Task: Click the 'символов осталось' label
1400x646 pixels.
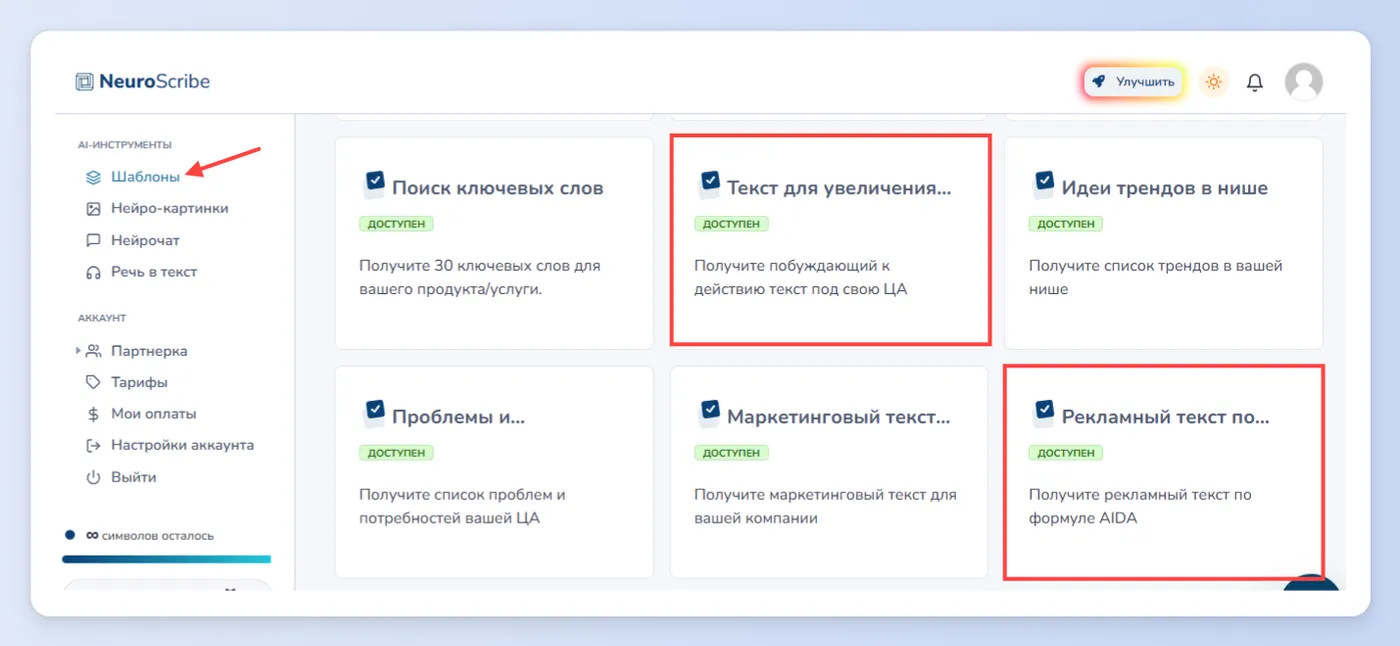Action: (x=158, y=536)
